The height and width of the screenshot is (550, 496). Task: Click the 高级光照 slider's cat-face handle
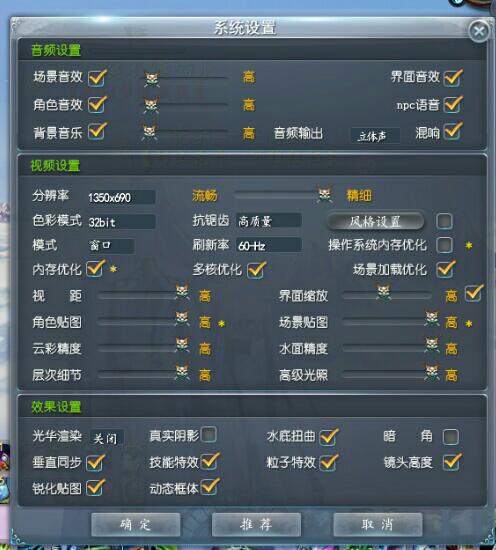(432, 372)
